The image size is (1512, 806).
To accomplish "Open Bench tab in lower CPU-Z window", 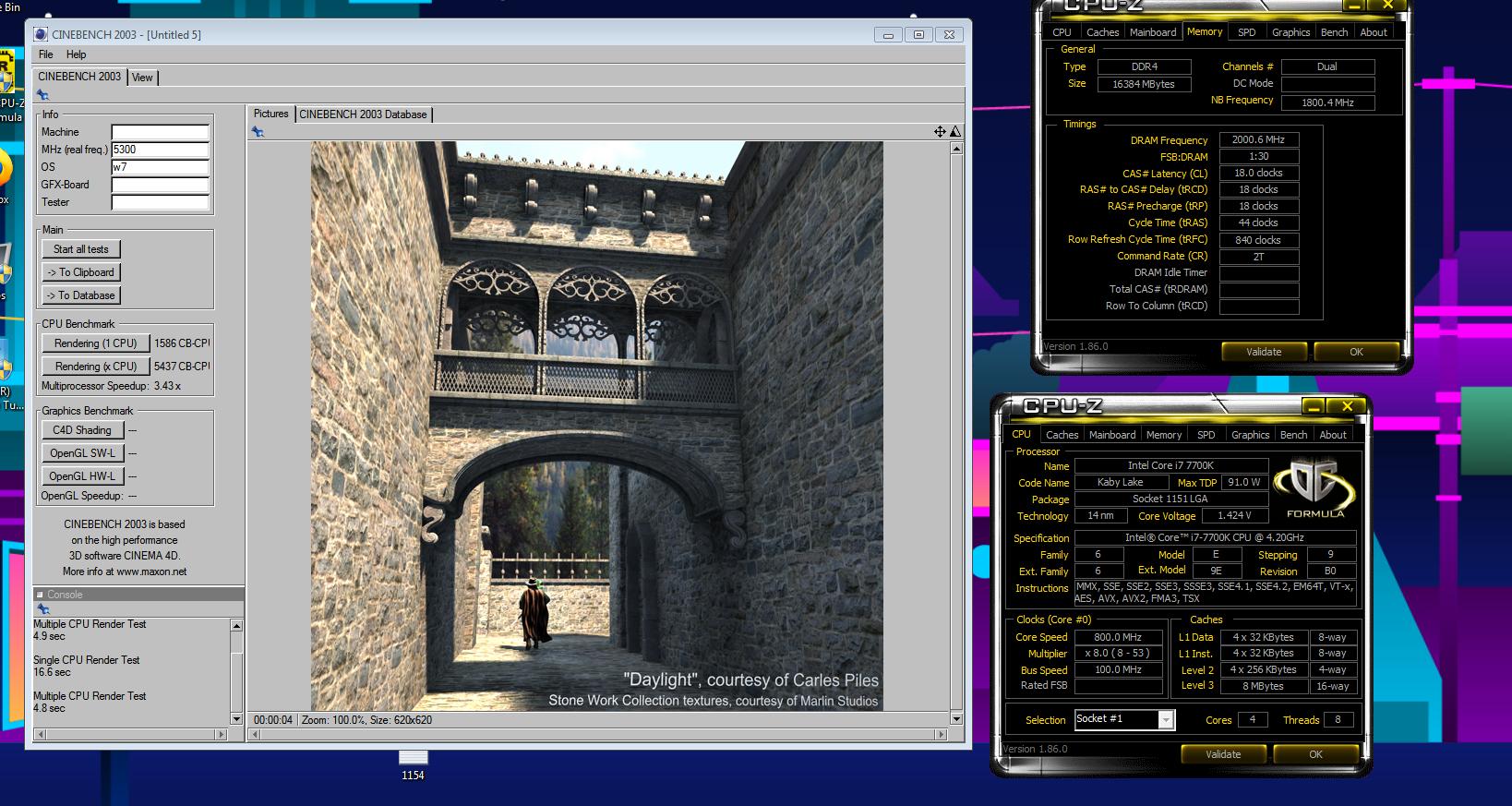I will pyautogui.click(x=1293, y=435).
